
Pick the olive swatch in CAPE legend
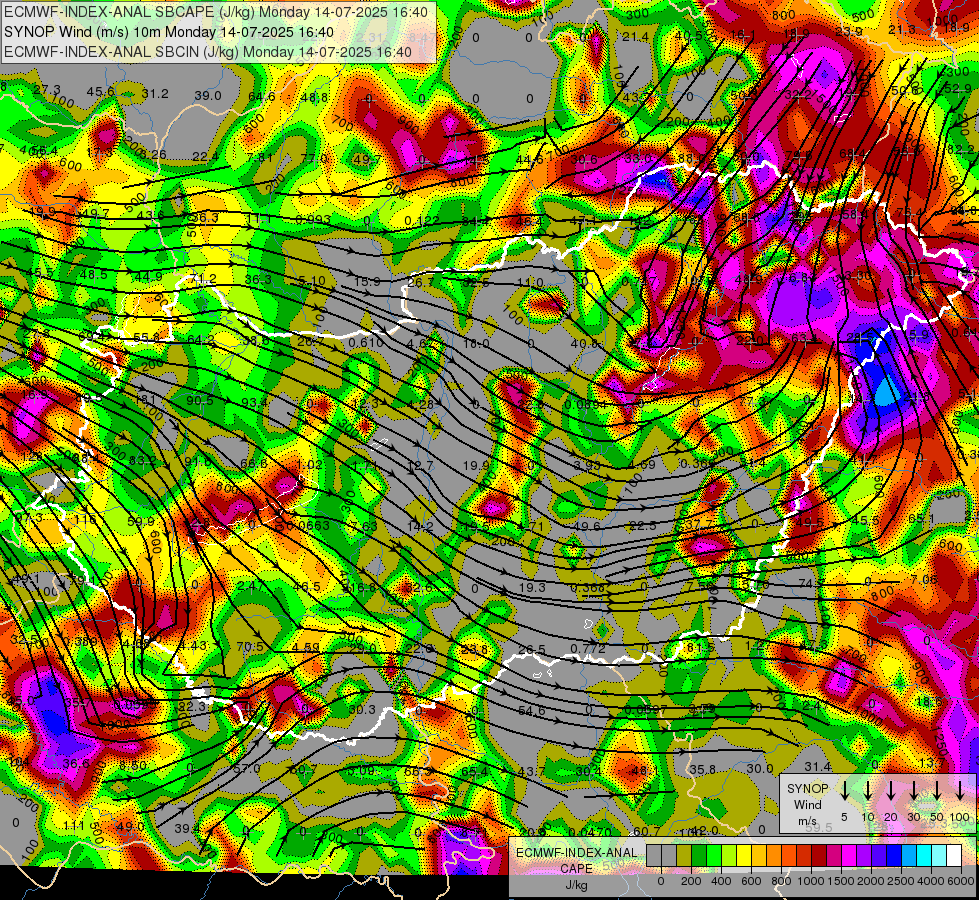coord(684,856)
